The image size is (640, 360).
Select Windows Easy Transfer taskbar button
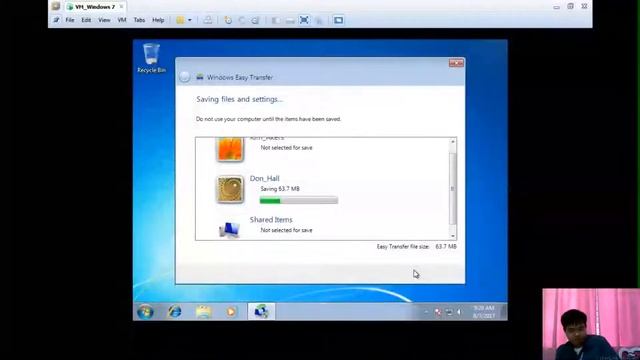261,312
